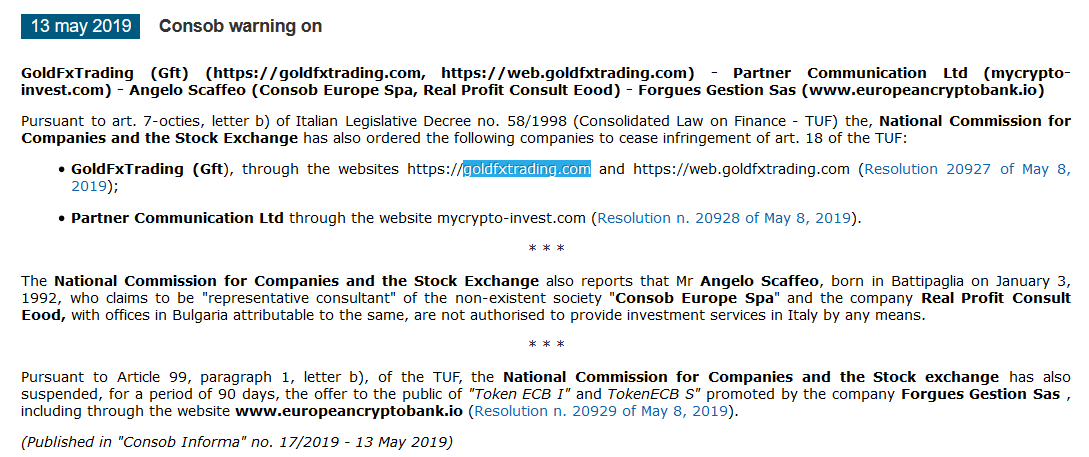Screen dimensions: 1089x457
Task: Click the Published in Consob Informa note
Action: 237,442
